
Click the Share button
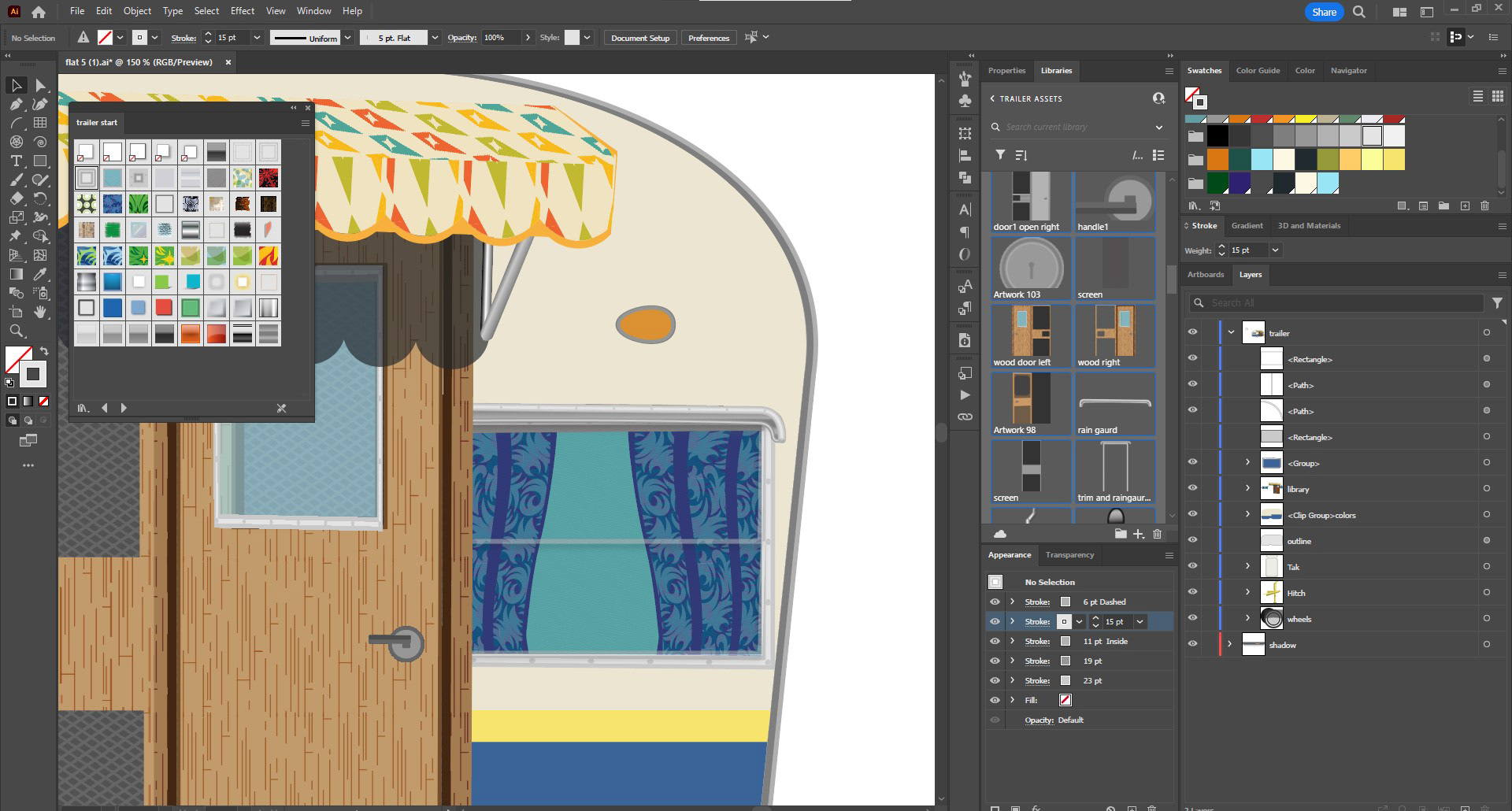coord(1324,12)
